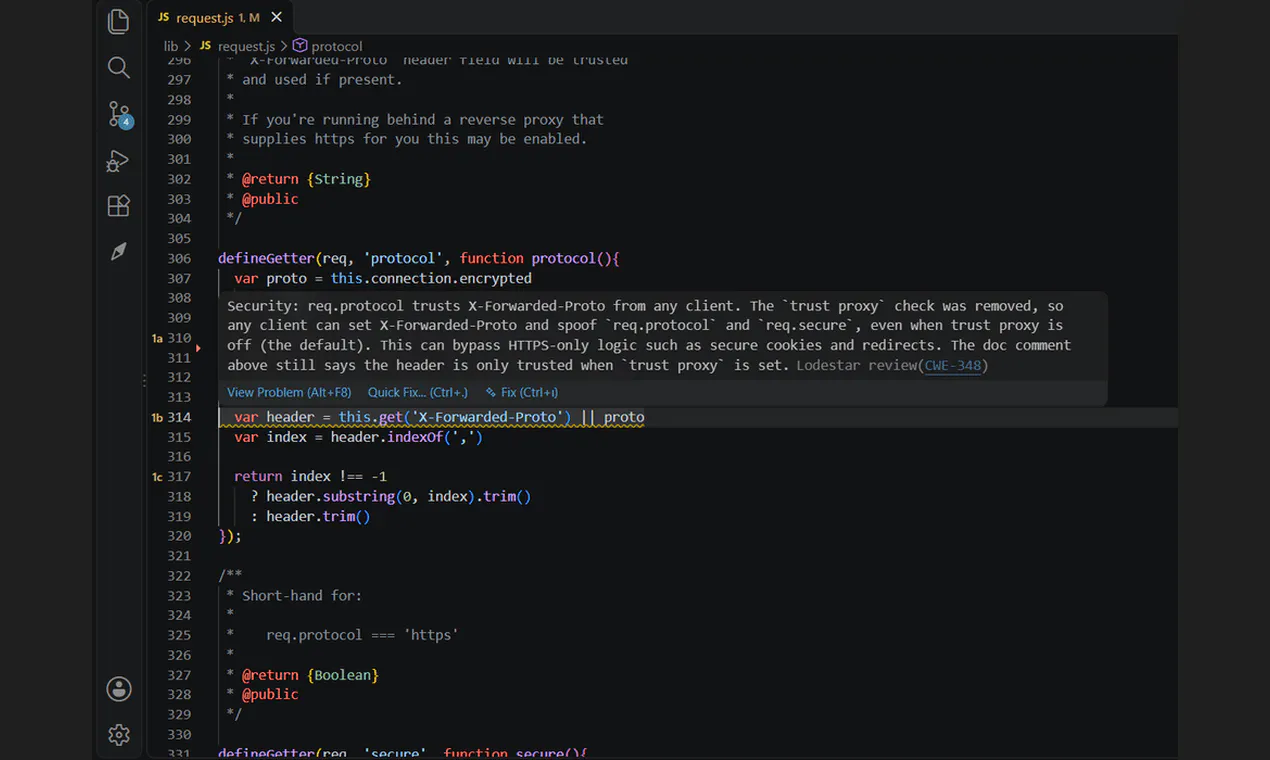Select the request.js editor tab
The width and height of the screenshot is (1270, 760).
point(220,17)
